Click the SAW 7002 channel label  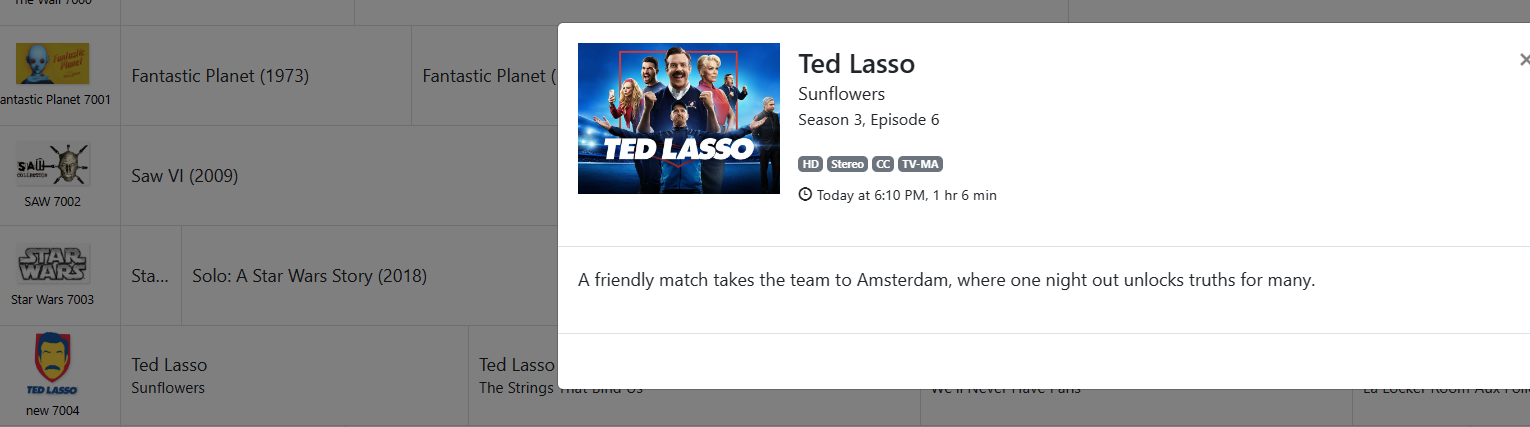53,201
